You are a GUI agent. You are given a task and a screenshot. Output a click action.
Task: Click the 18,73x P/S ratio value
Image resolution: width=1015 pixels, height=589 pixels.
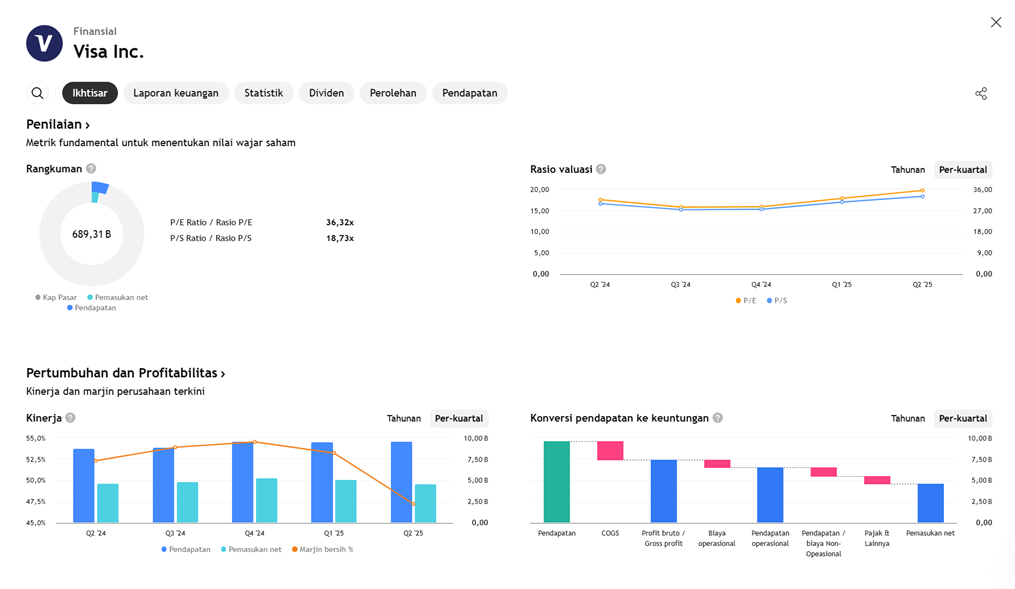[340, 238]
